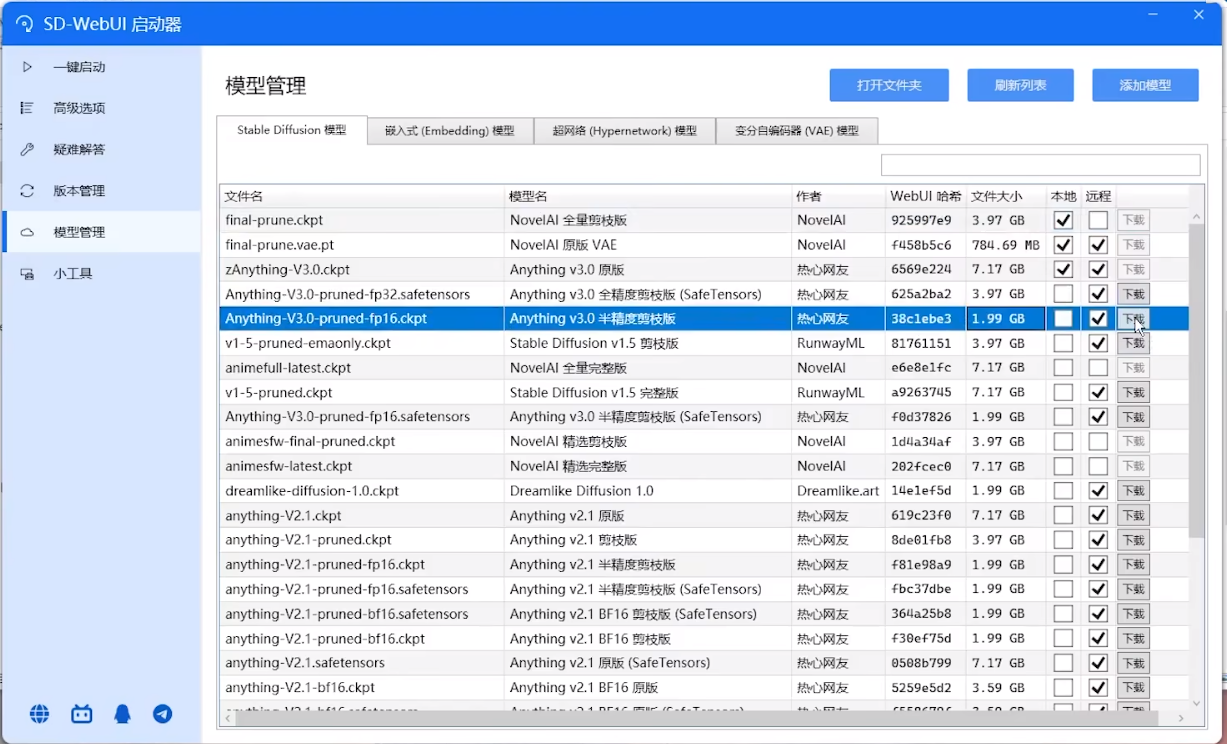Toggle 远程 checkbox for zAnything-V3.0.ckpt
Viewport: 1227px width, 744px height.
(x=1098, y=269)
